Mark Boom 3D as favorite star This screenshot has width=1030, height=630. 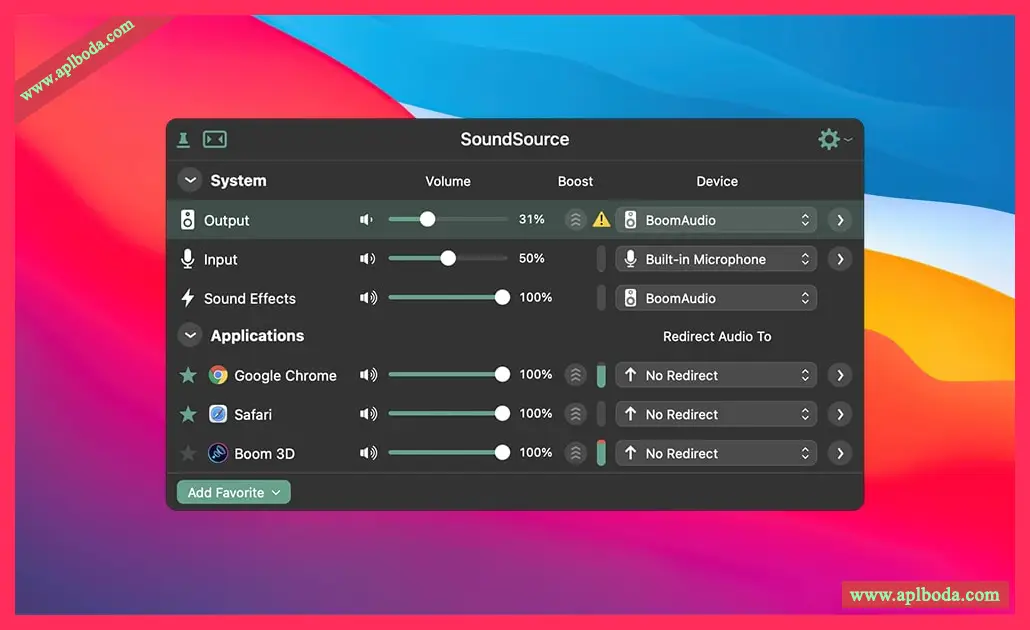click(x=188, y=453)
